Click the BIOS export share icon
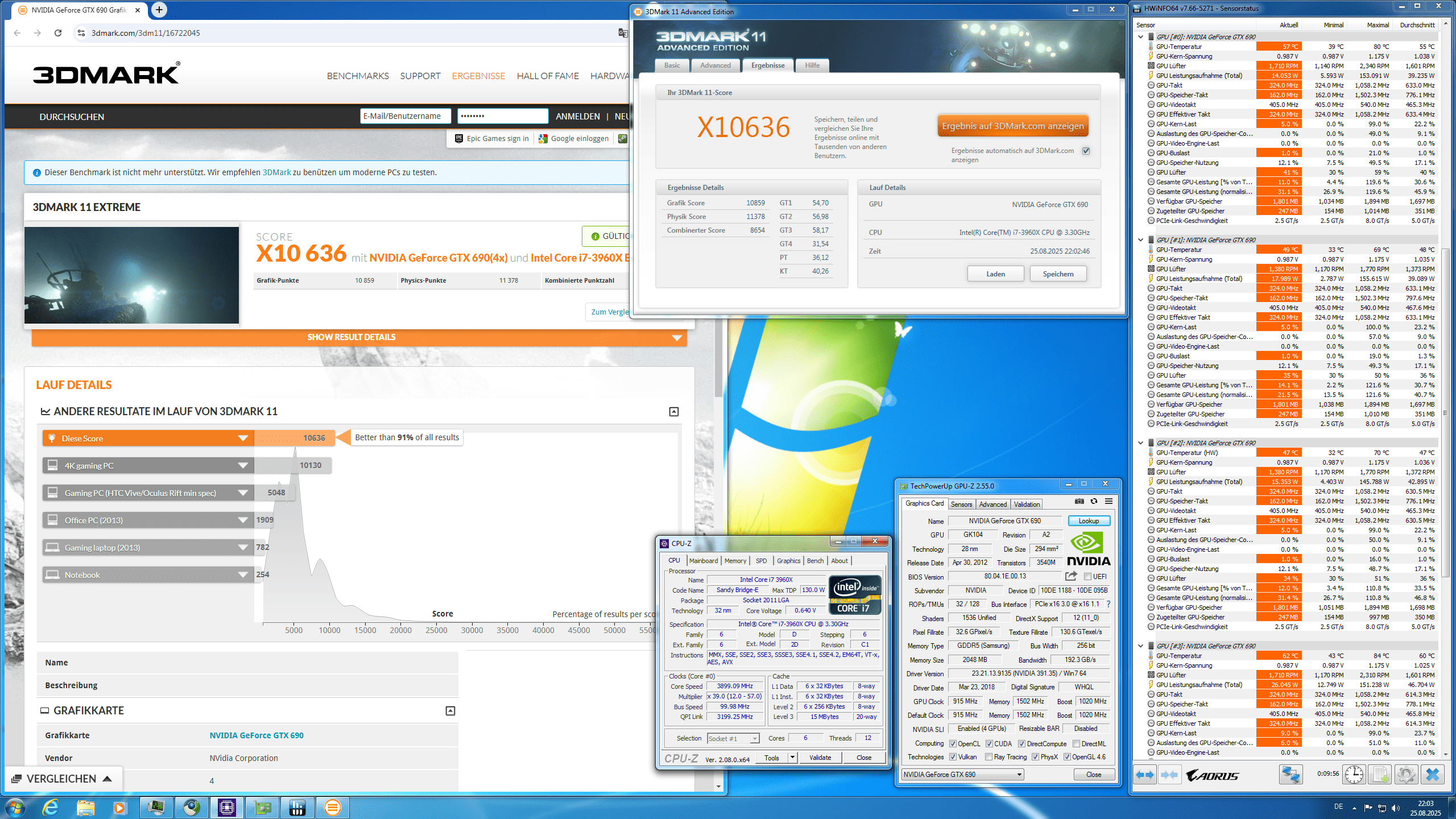 point(1071,576)
